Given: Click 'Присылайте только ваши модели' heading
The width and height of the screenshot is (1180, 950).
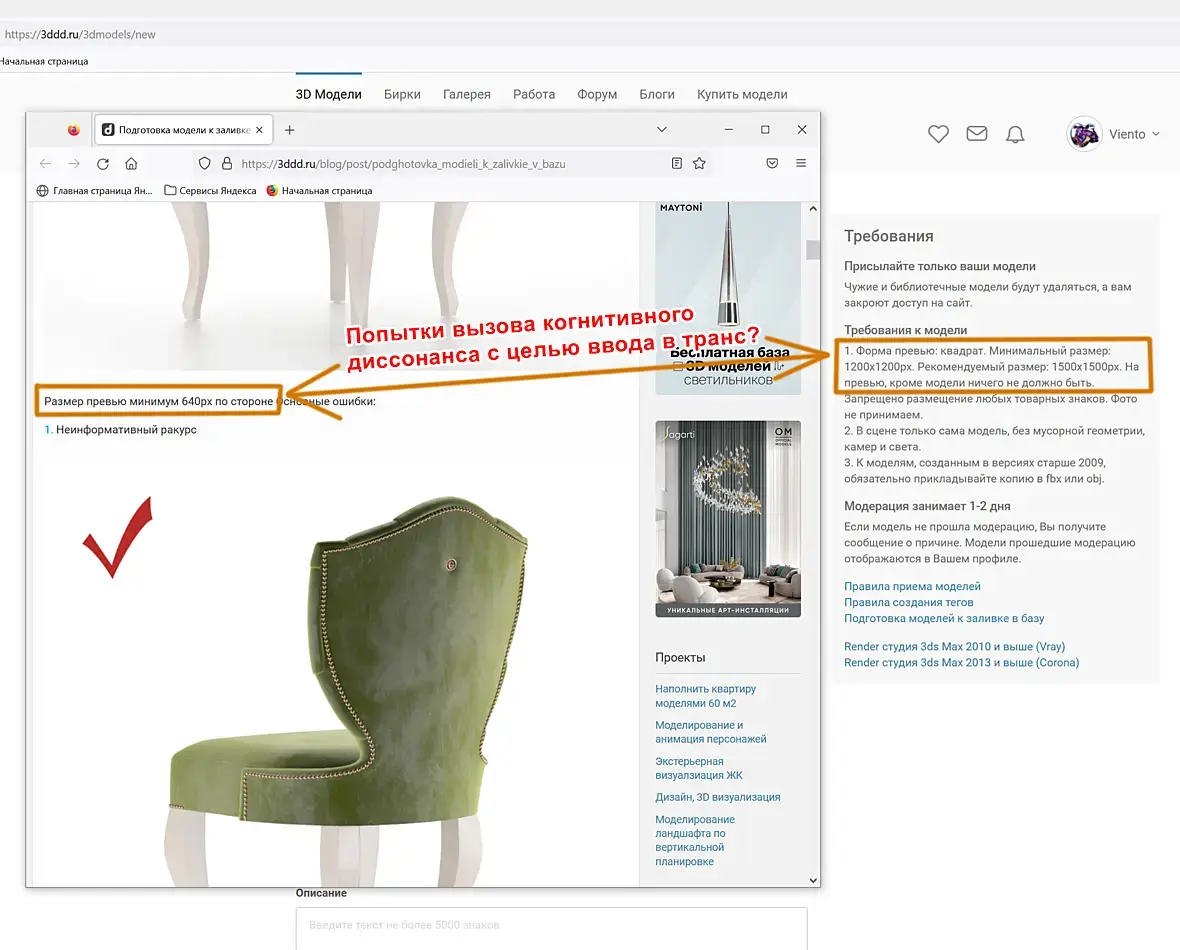Looking at the screenshot, I should 939,266.
